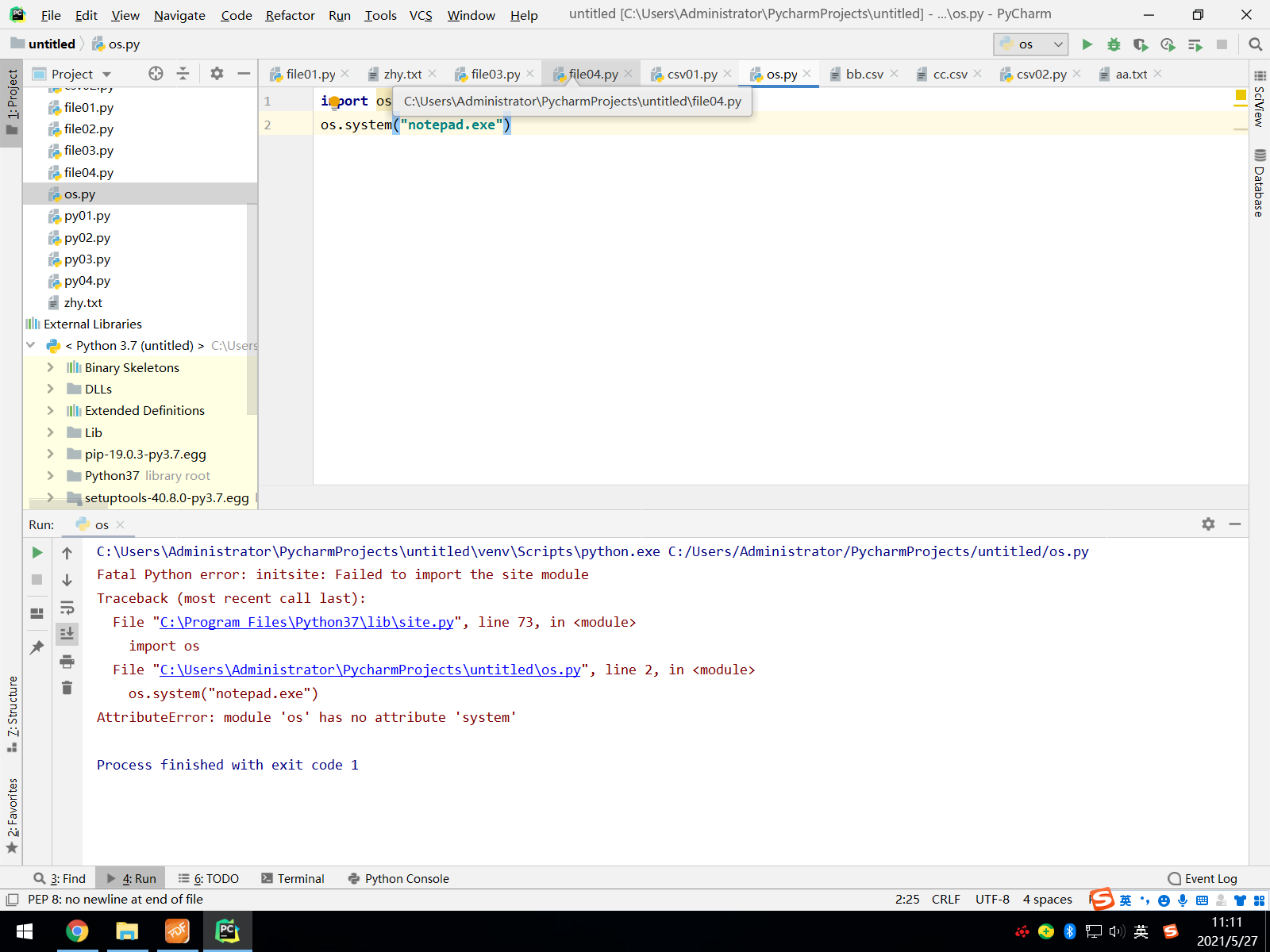
Task: Collapse Python 3.7 (untitled) node
Action: pos(31,345)
